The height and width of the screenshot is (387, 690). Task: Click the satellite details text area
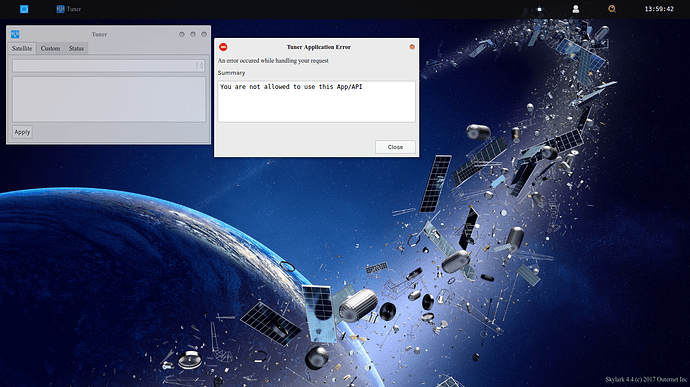click(109, 100)
